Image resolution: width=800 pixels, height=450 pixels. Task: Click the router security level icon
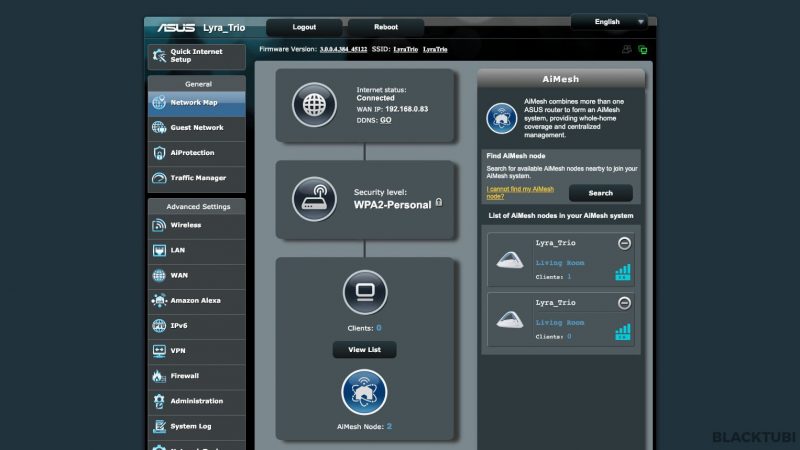[314, 199]
